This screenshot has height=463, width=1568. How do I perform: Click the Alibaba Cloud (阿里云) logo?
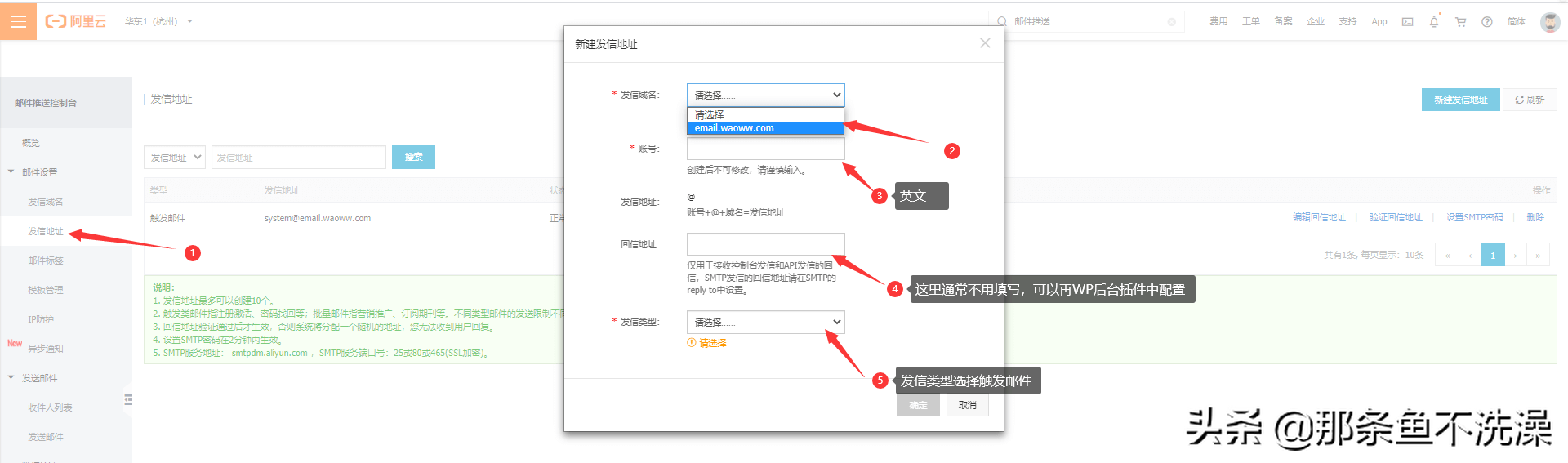coord(75,21)
